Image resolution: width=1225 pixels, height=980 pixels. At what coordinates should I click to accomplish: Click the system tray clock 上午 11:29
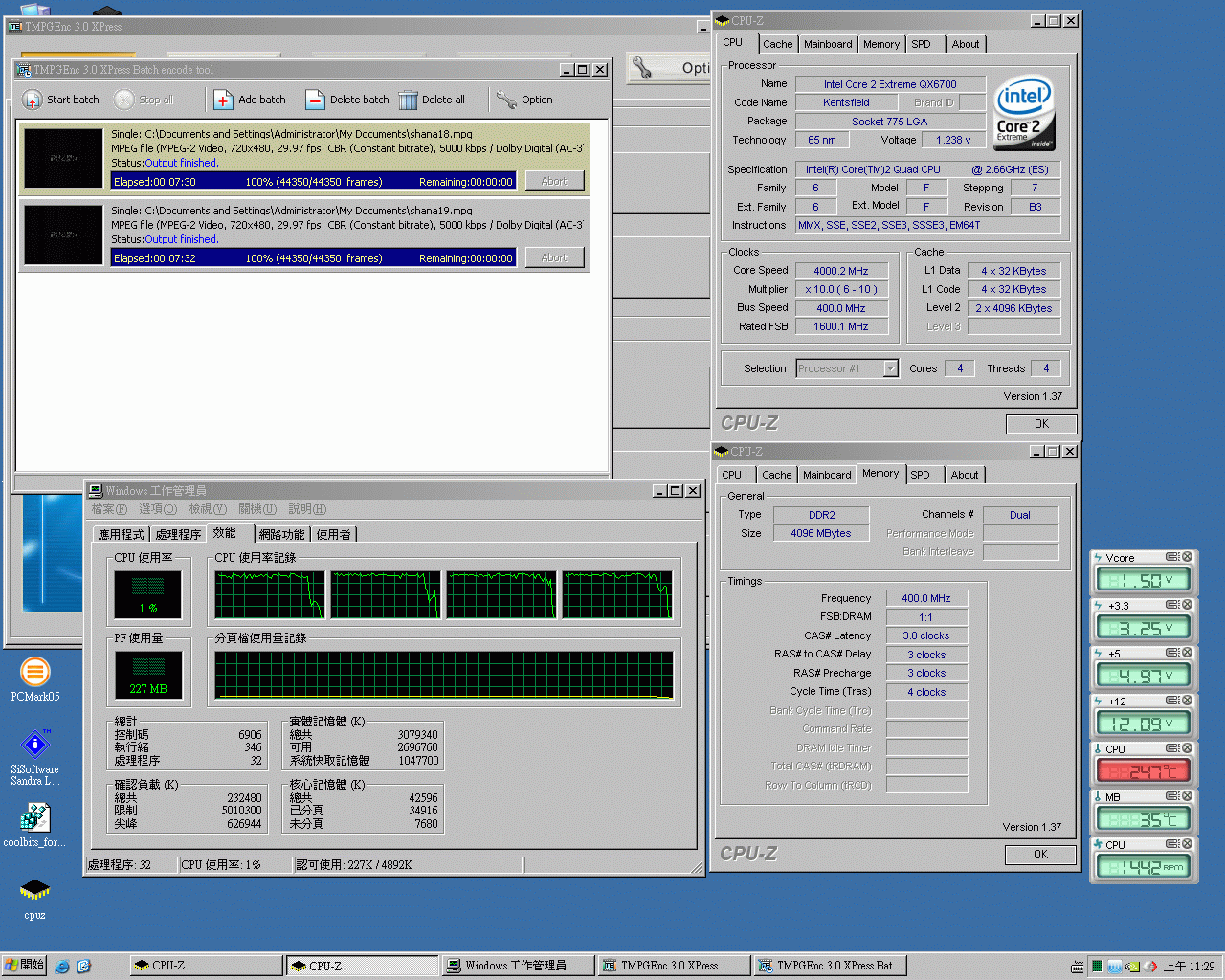point(1189,967)
